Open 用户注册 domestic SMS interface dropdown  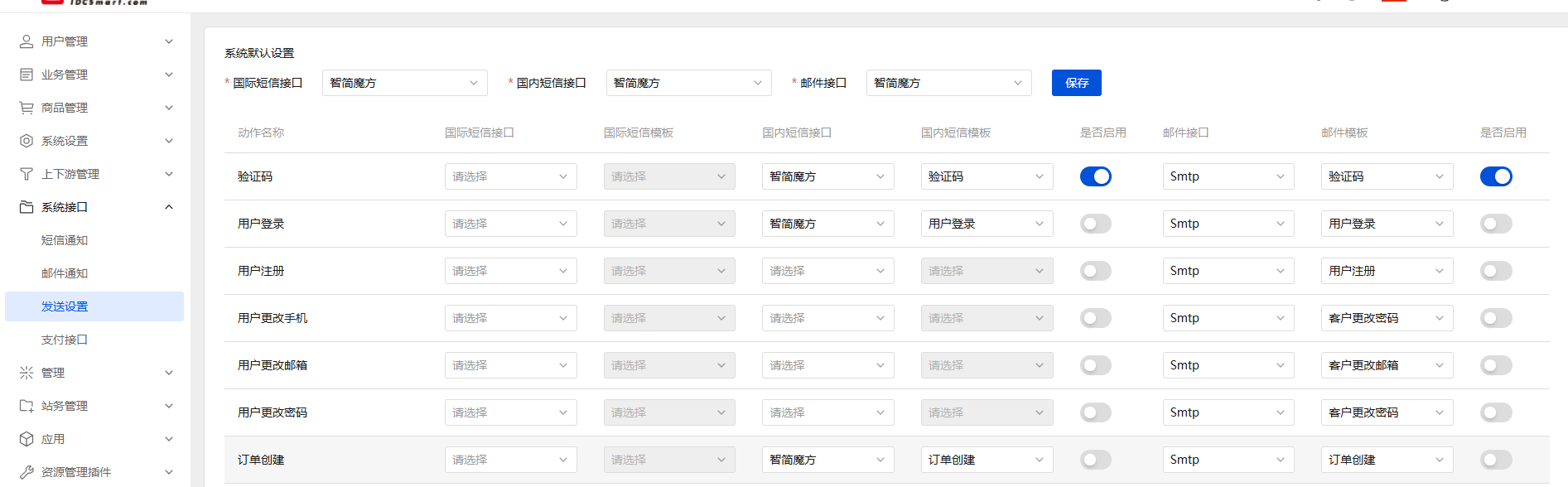click(x=827, y=271)
